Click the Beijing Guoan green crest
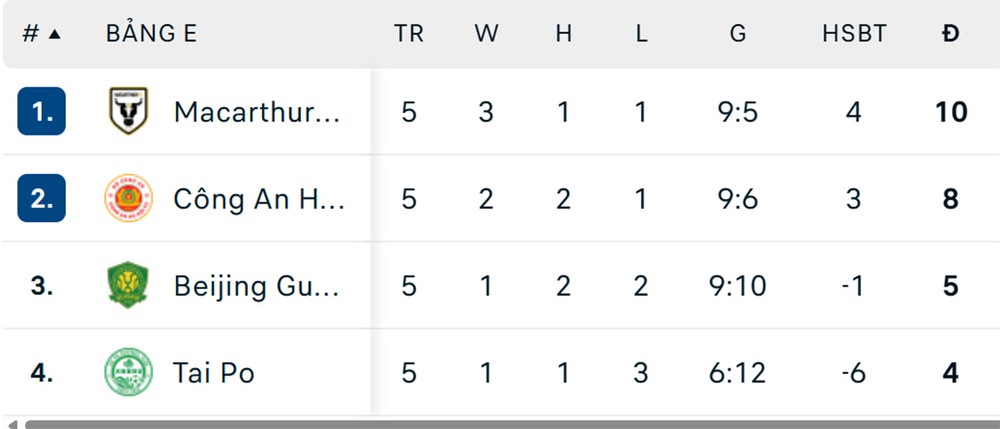The image size is (1000, 429). click(x=128, y=286)
